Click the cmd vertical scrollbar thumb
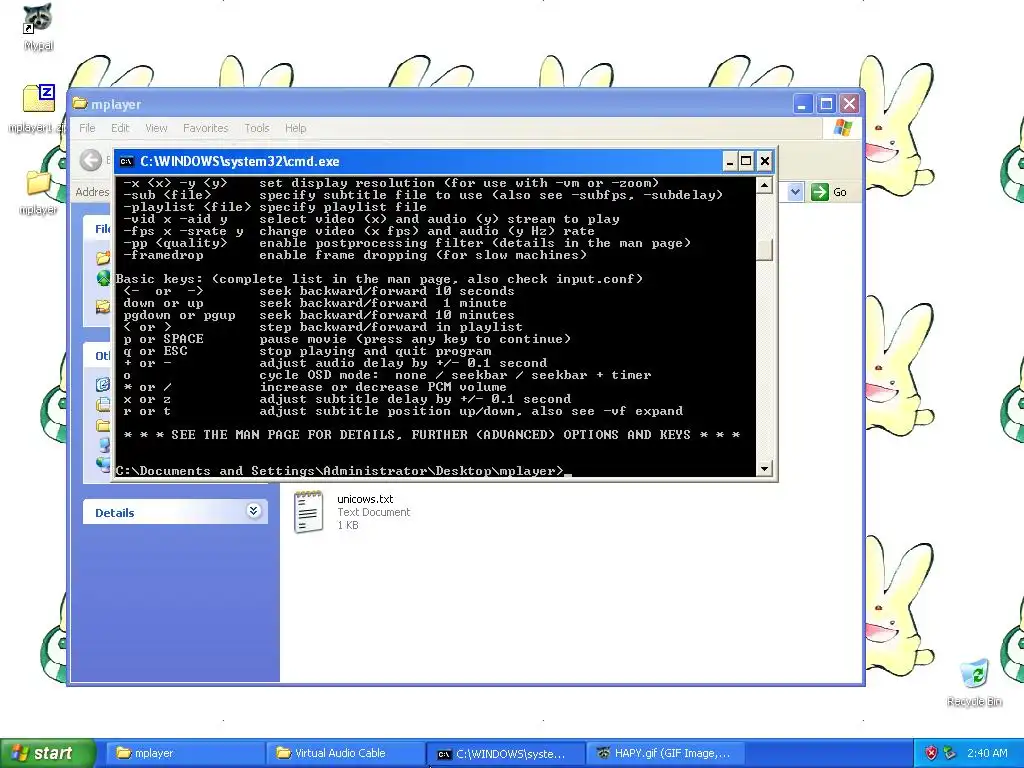The width and height of the screenshot is (1024, 768). point(764,249)
